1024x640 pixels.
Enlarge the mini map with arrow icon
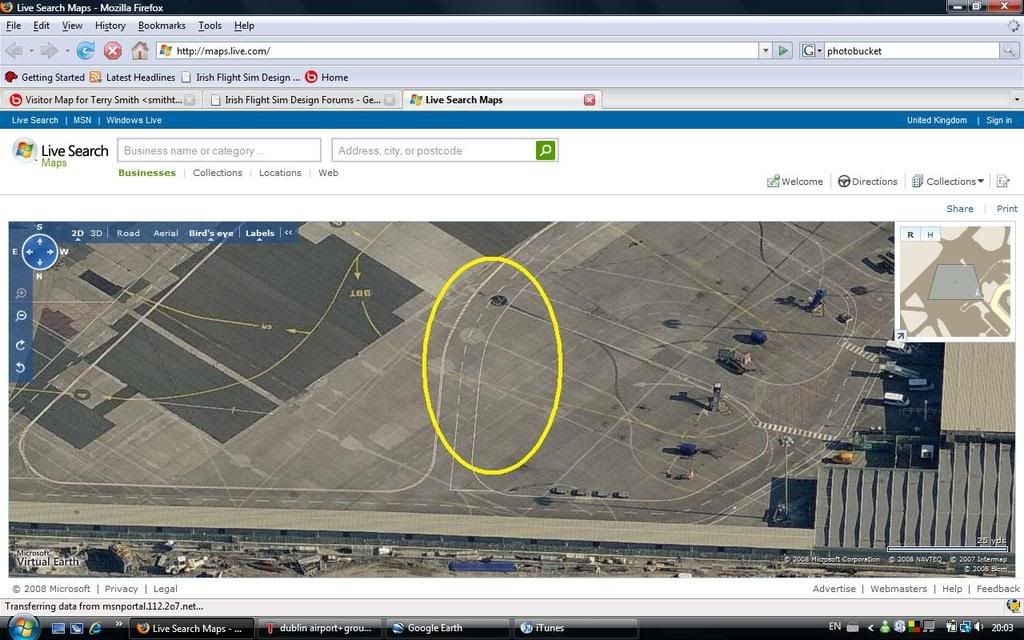tap(901, 336)
